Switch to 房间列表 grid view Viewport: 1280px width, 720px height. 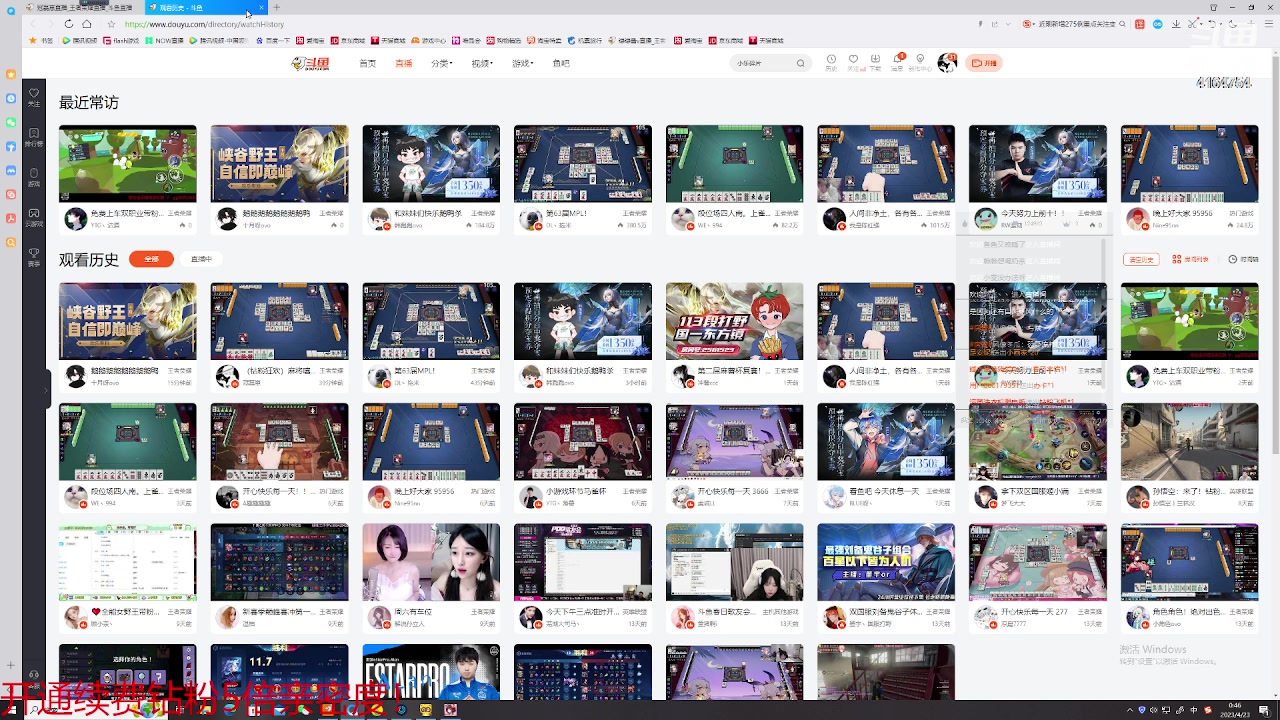coord(1190,259)
